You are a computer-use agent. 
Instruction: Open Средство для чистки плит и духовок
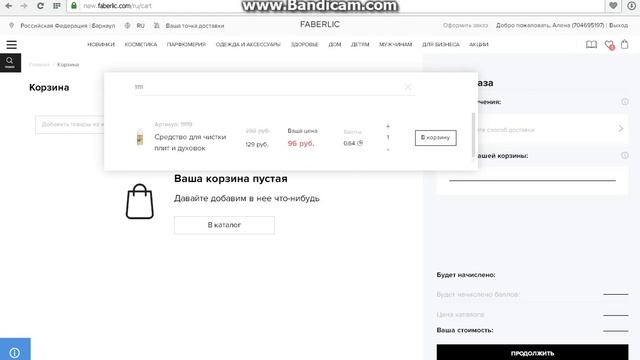190,142
